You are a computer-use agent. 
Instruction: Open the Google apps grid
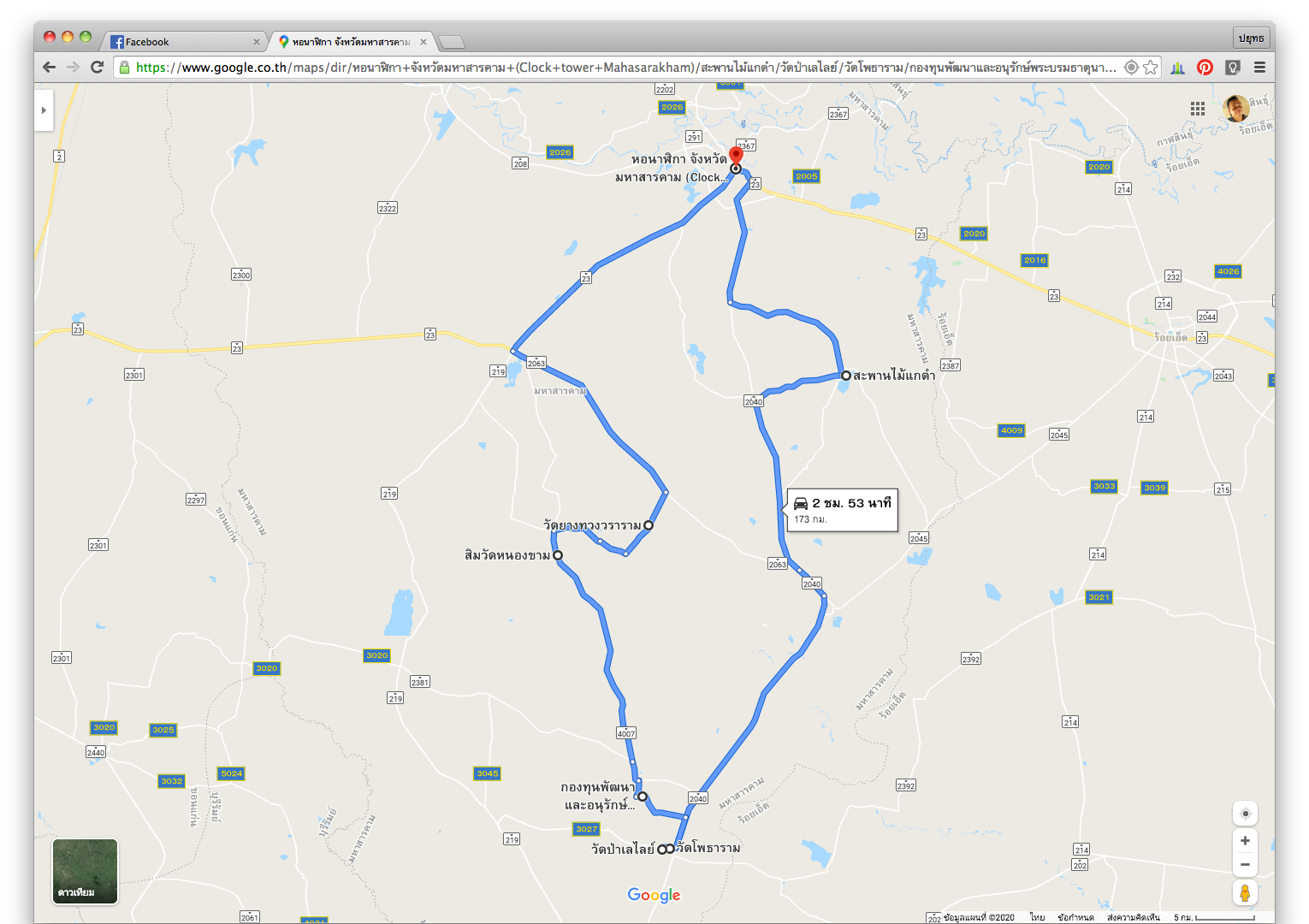[x=1198, y=109]
